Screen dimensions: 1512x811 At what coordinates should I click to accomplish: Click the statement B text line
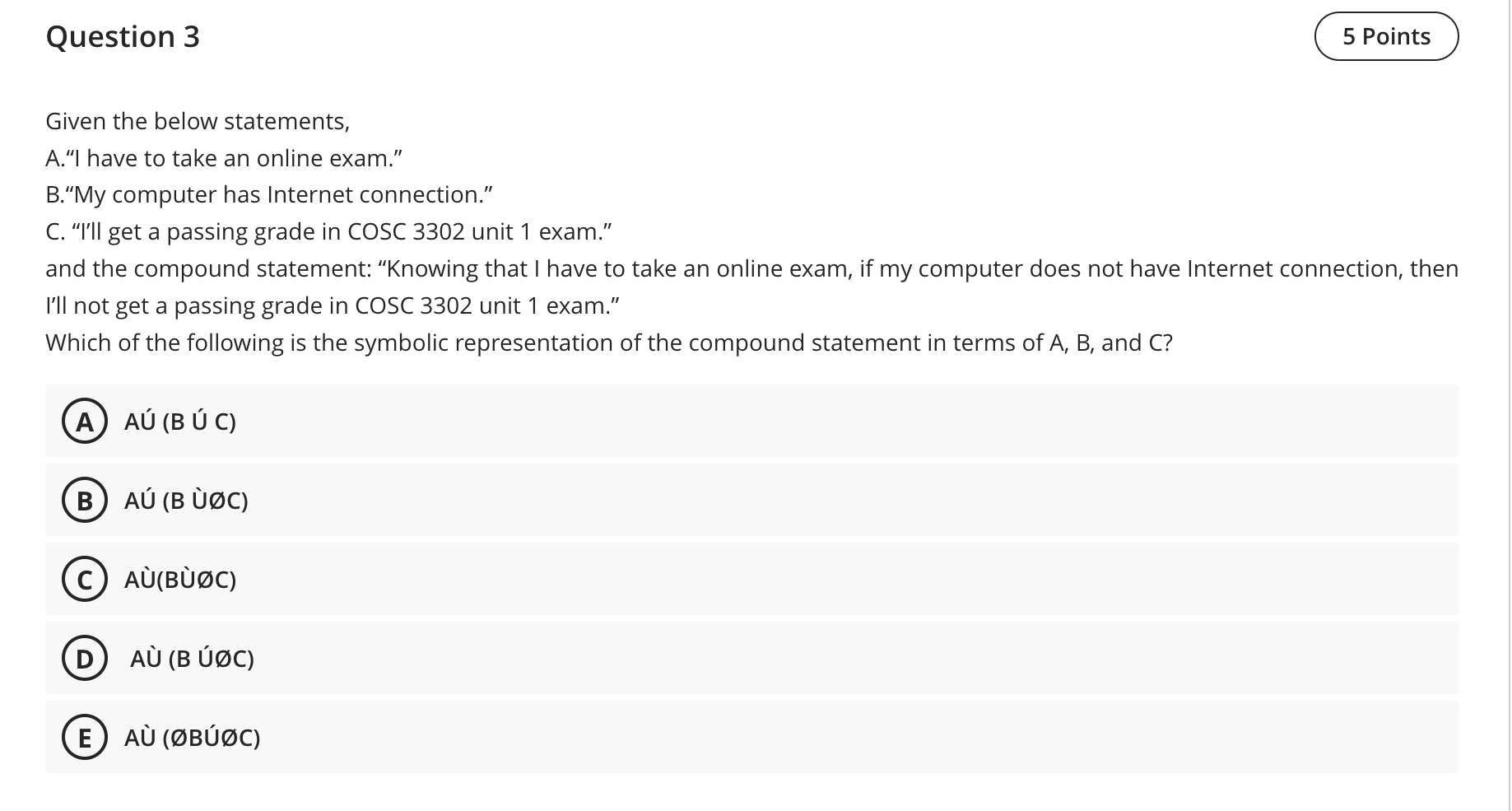pos(269,195)
